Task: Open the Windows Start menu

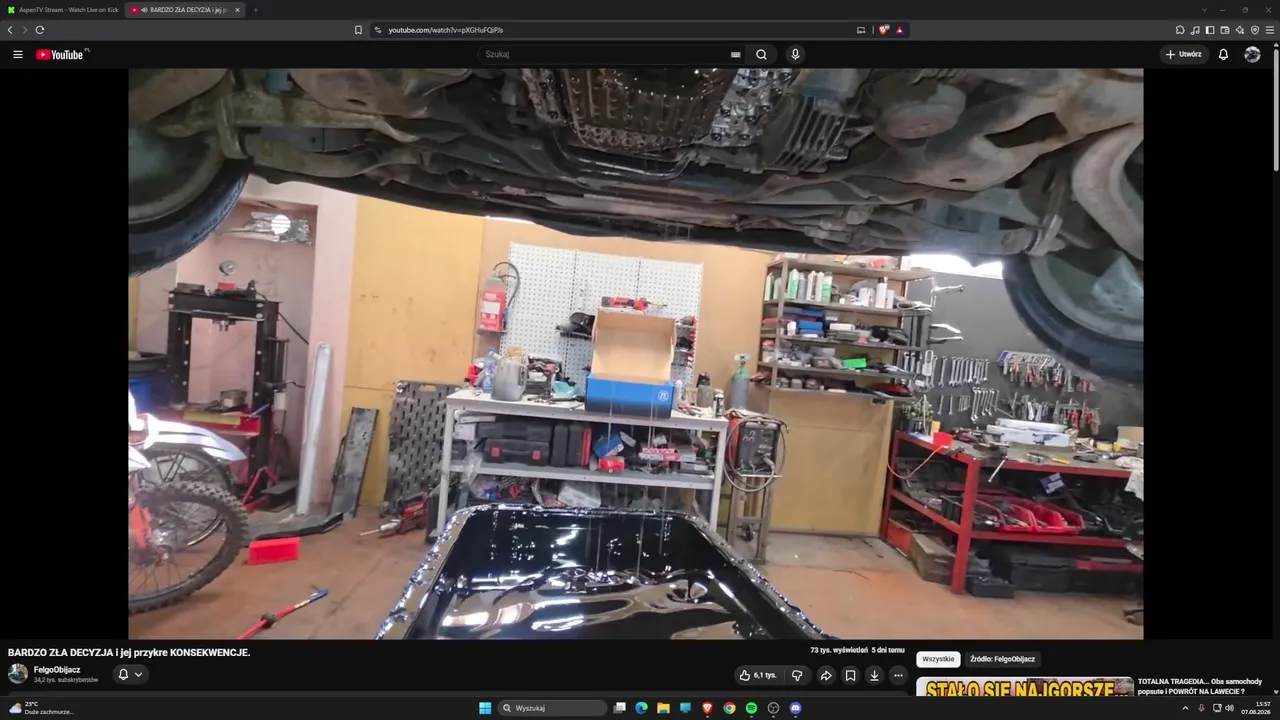Action: point(485,708)
